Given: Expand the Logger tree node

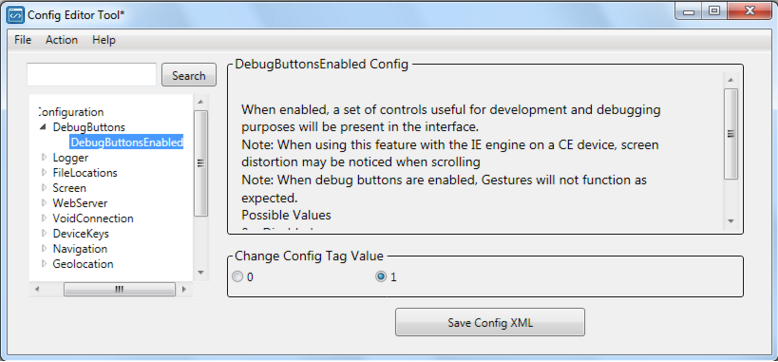Looking at the screenshot, I should [44, 158].
